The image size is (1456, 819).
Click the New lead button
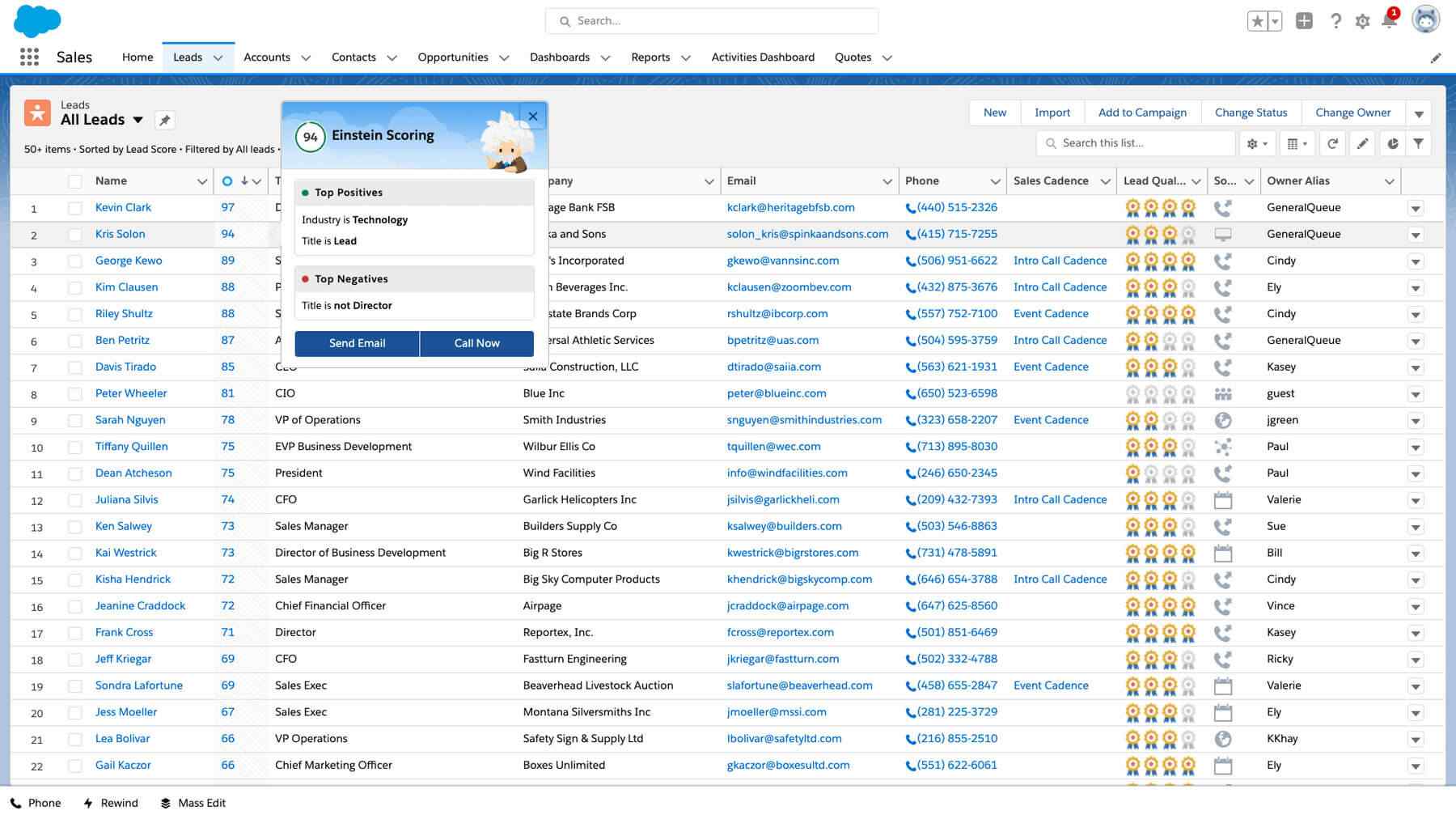point(995,112)
